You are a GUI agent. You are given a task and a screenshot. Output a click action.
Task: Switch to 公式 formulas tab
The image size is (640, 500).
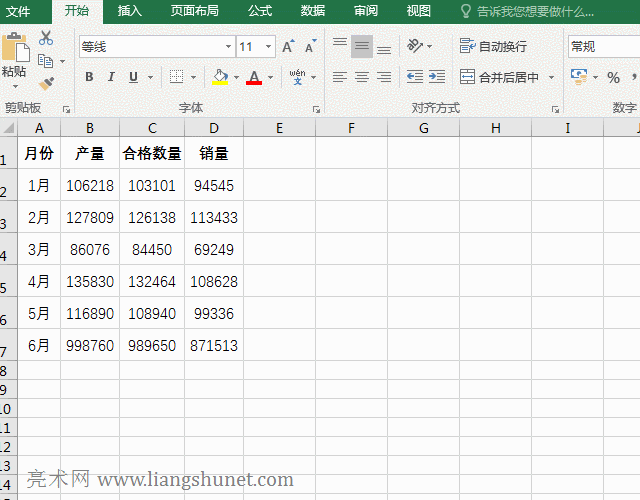tap(260, 11)
